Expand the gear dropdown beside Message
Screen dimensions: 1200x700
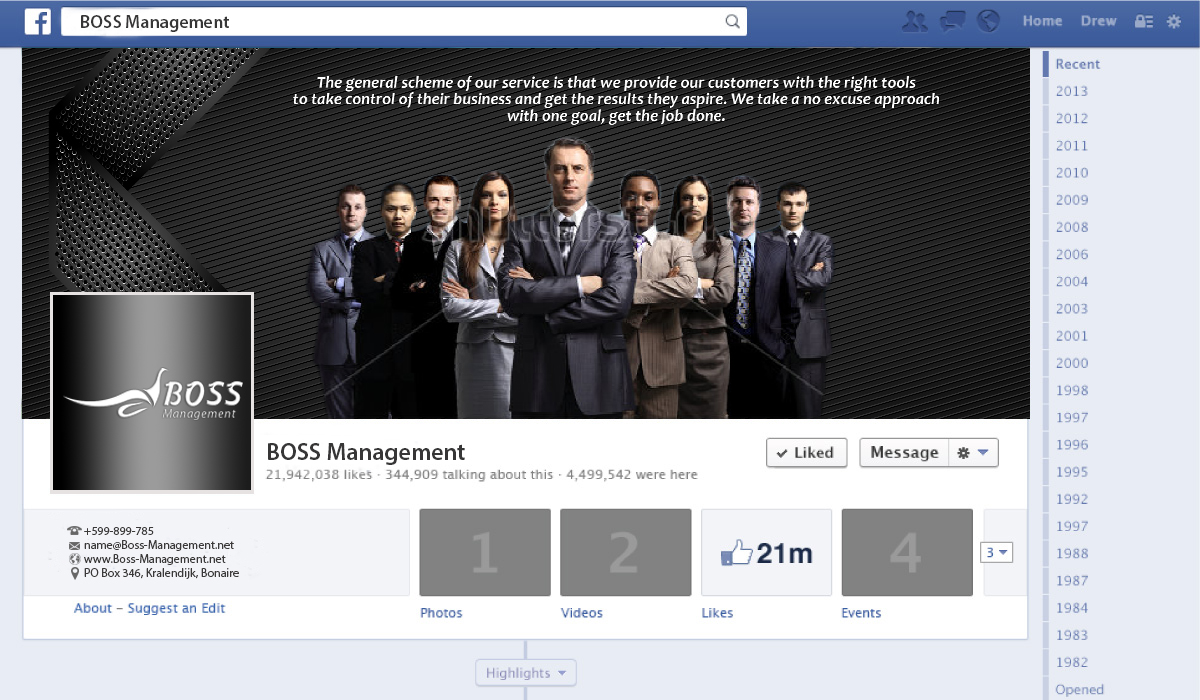(x=972, y=453)
